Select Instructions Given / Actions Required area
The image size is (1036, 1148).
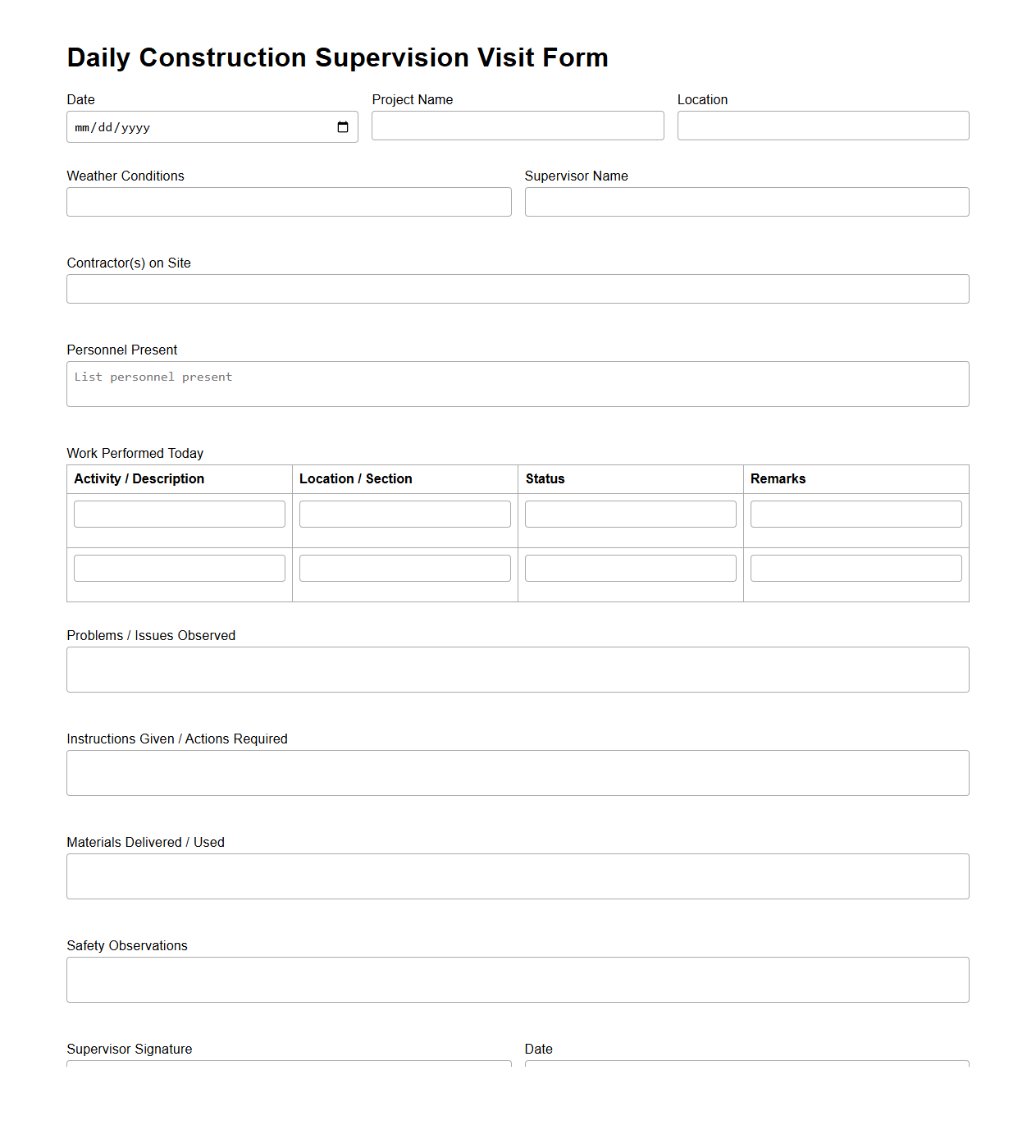518,772
